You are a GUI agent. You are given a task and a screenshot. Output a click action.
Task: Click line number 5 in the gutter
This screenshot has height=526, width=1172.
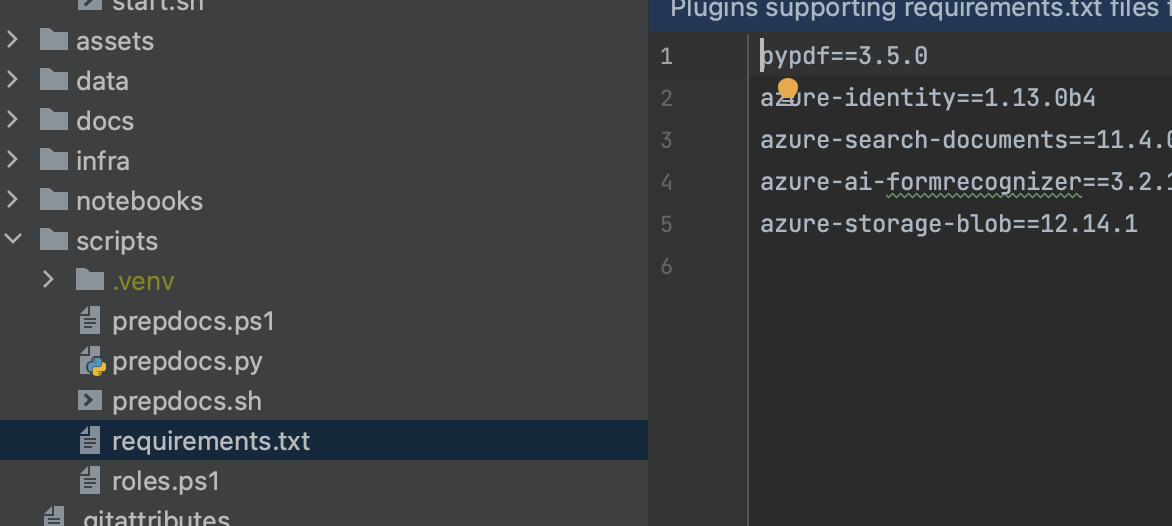click(x=666, y=224)
